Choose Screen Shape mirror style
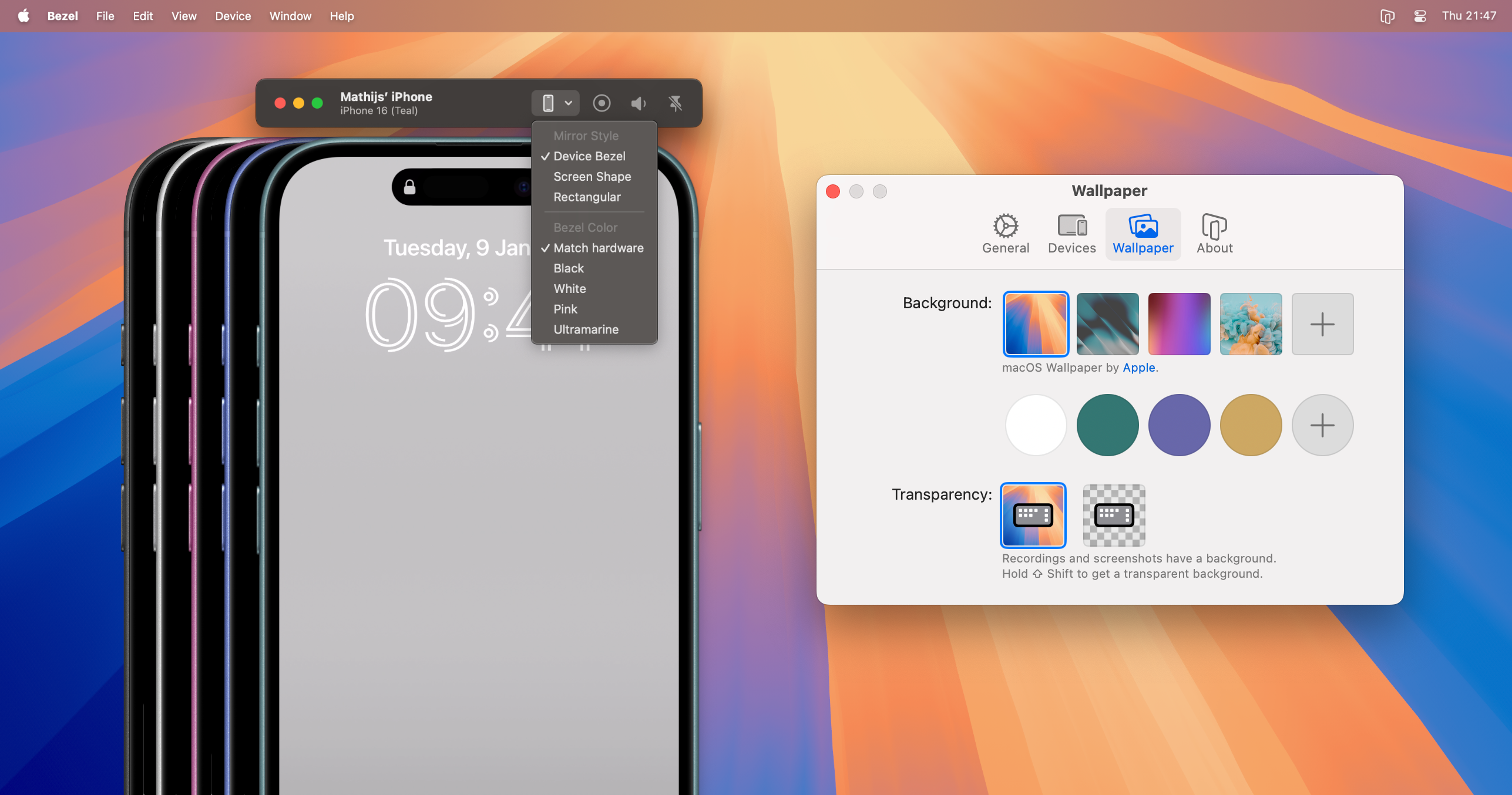The width and height of the screenshot is (1512, 795). click(x=592, y=177)
